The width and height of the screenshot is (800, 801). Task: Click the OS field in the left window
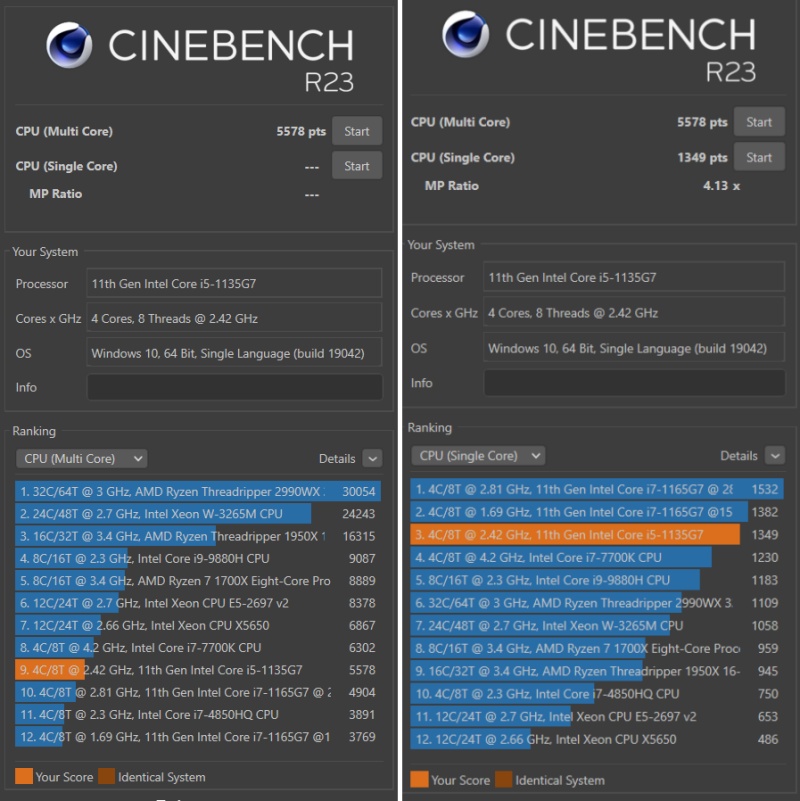click(x=234, y=352)
